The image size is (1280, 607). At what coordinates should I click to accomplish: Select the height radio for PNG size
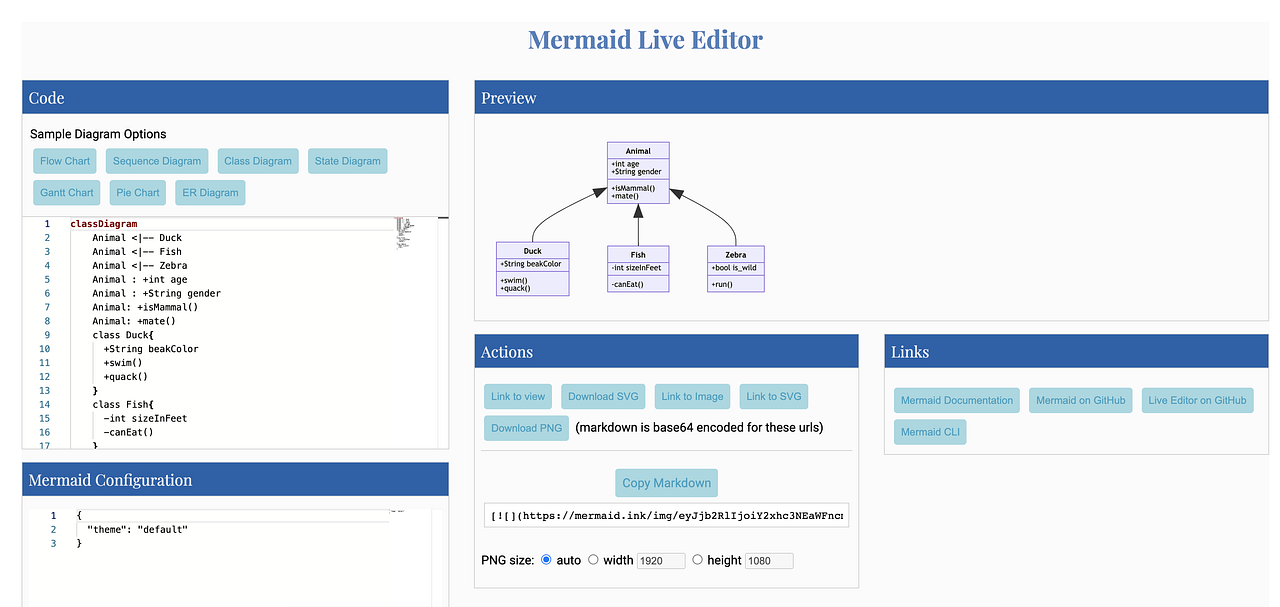[x=697, y=560]
